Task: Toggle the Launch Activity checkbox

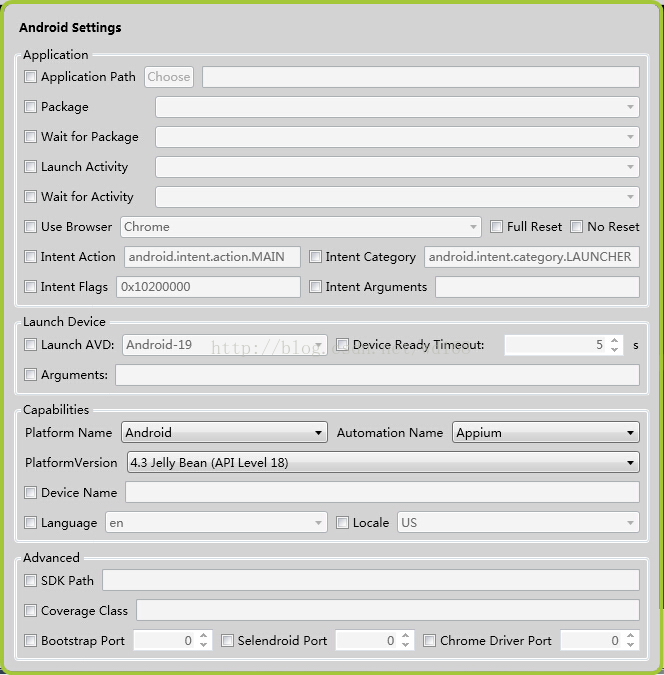Action: tap(30, 167)
